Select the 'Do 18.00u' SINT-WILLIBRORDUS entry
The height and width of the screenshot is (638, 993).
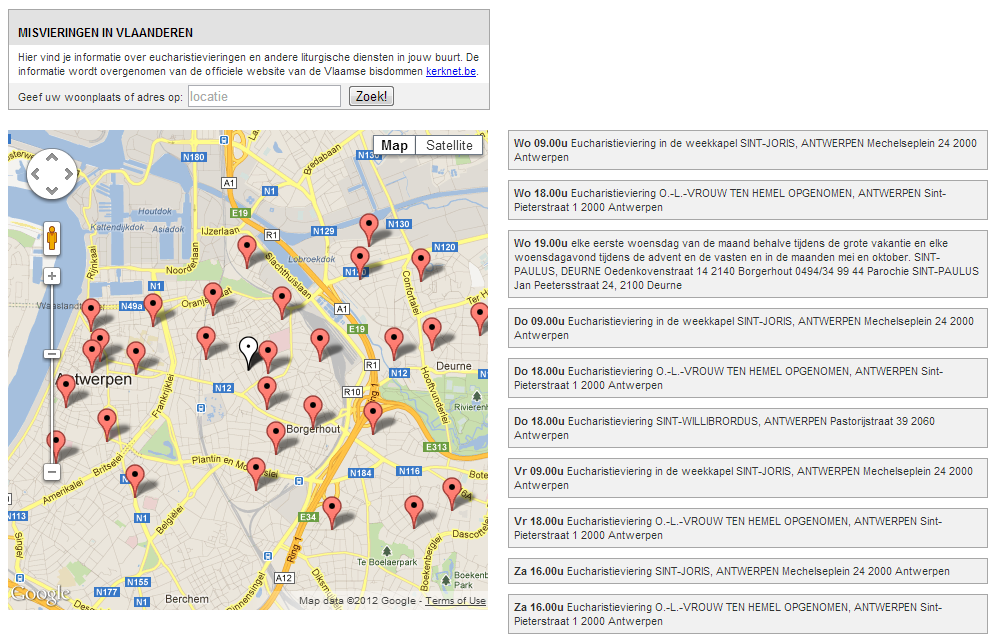[x=747, y=428]
